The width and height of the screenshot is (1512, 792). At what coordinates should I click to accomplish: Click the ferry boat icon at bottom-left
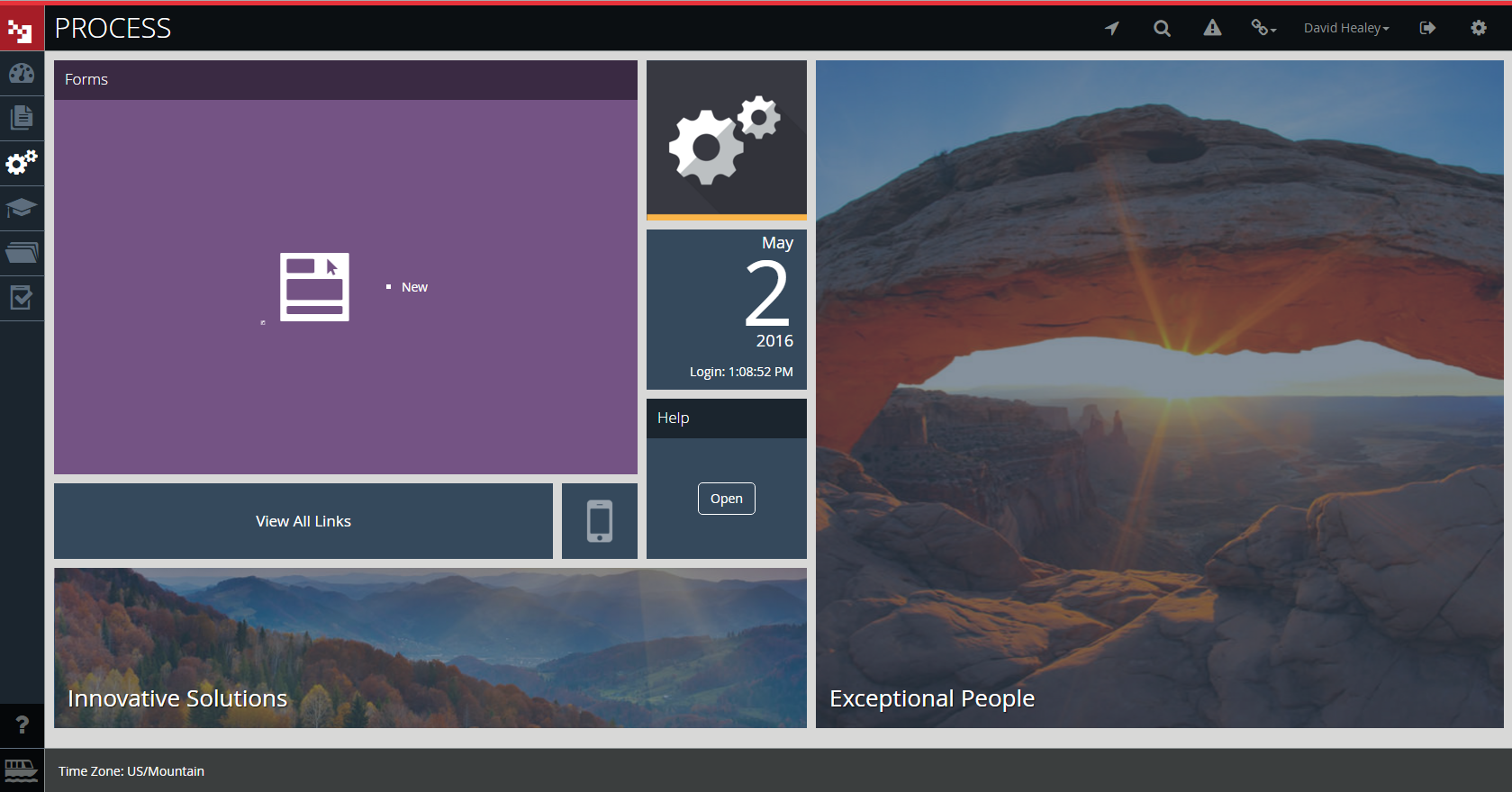pyautogui.click(x=22, y=770)
